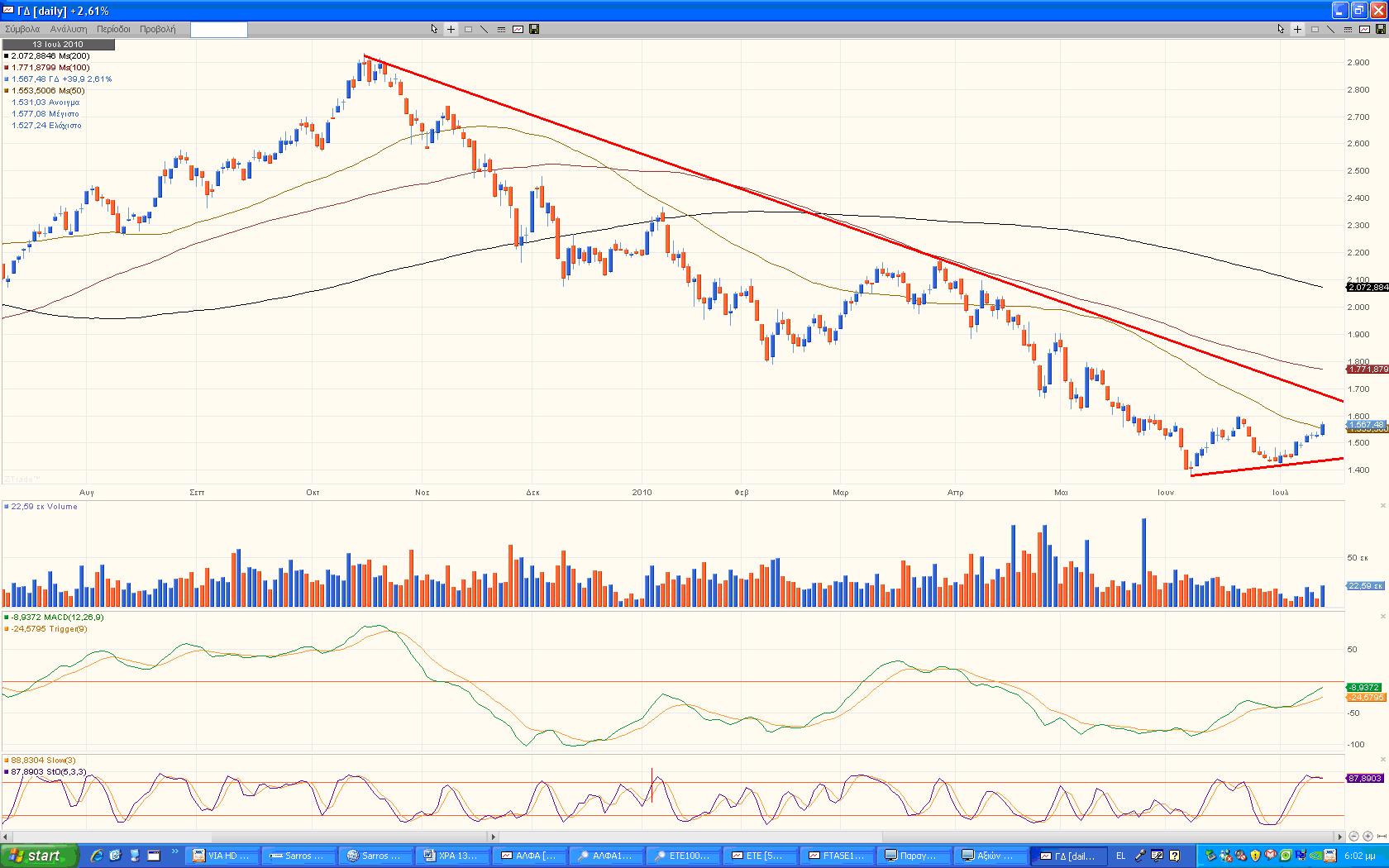
Task: Click the floppy disk save icon at far right
Action: pos(1381,29)
